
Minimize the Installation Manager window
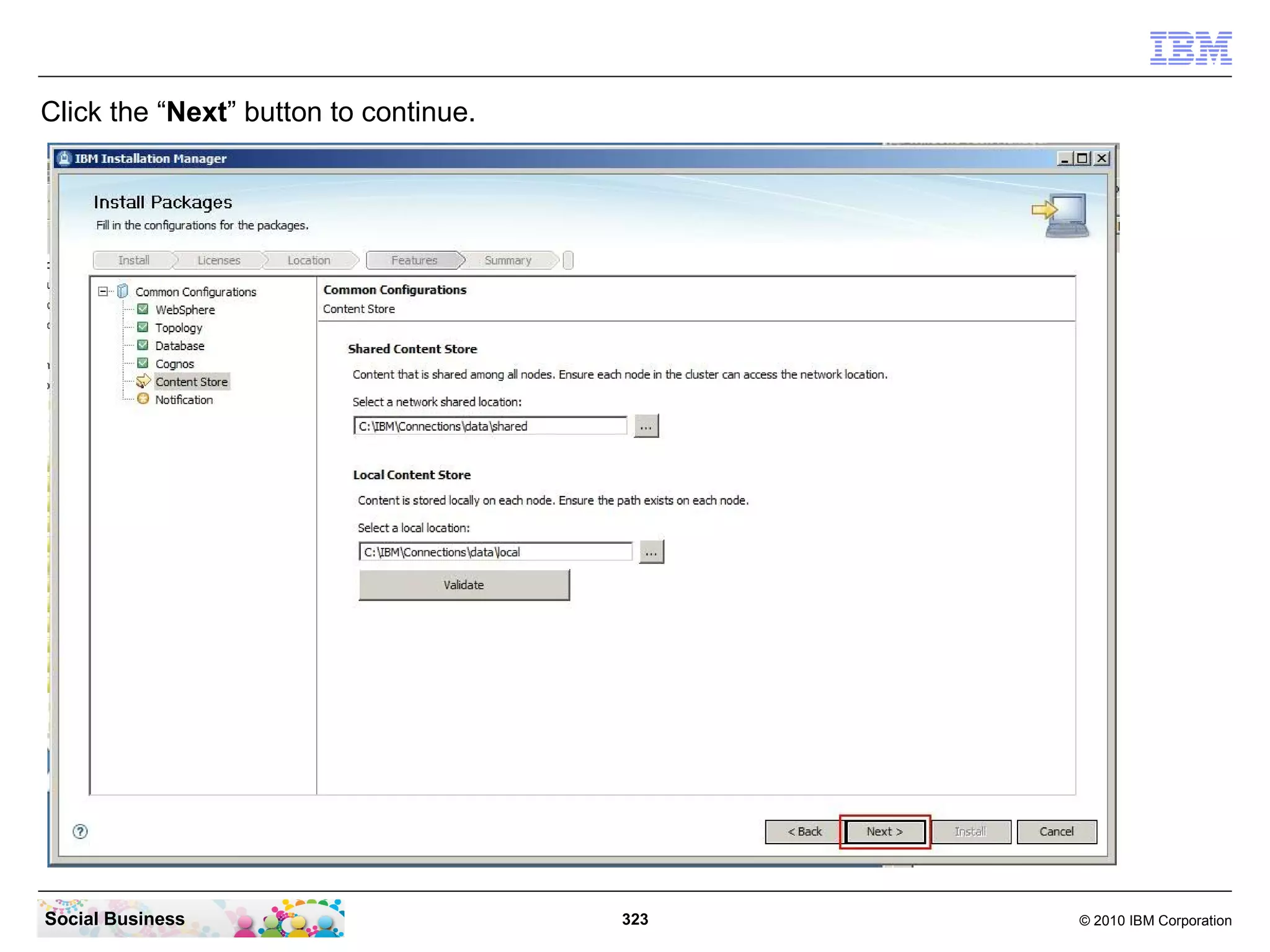pyautogui.click(x=1065, y=159)
